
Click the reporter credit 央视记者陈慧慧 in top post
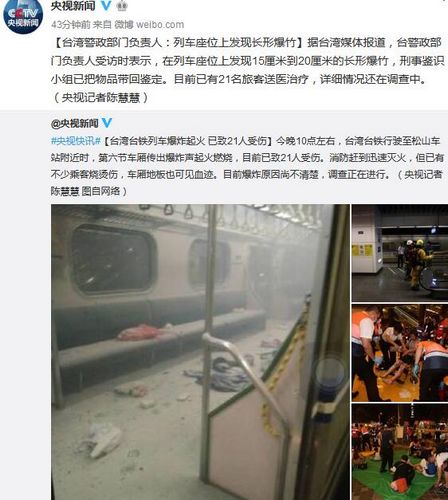click(101, 98)
